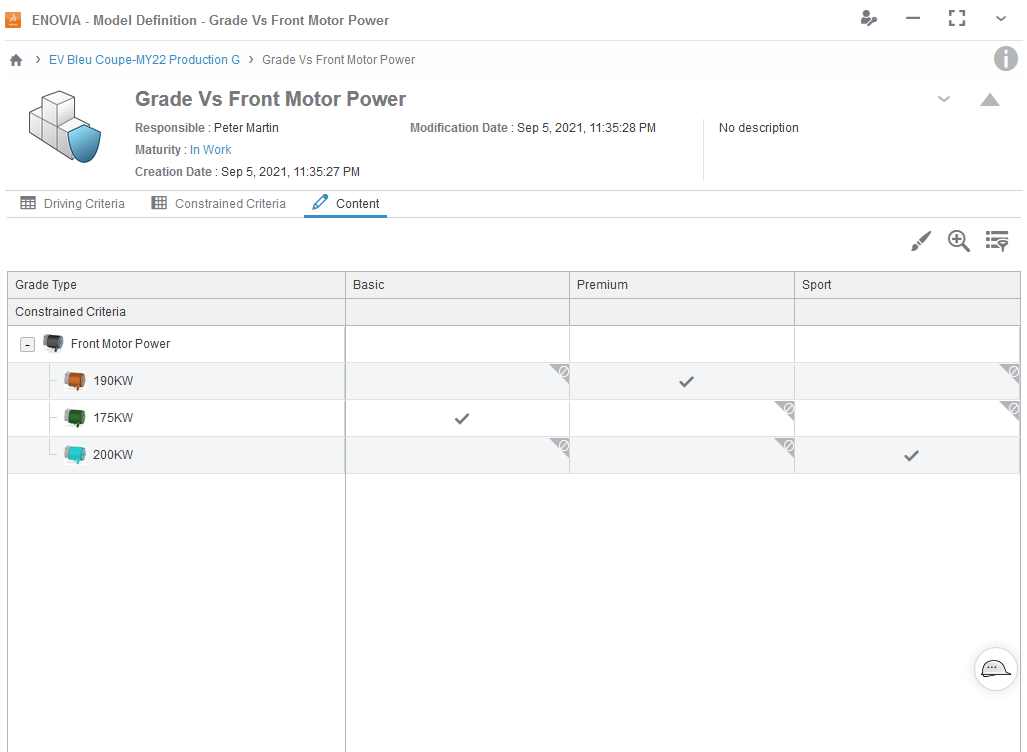The width and height of the screenshot is (1027, 752).
Task: Open the help assistant hat icon
Action: click(995, 669)
